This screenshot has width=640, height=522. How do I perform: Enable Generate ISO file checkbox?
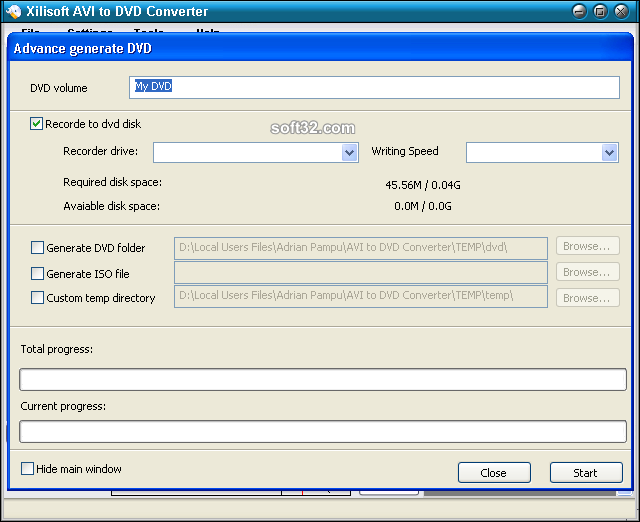coord(38,273)
